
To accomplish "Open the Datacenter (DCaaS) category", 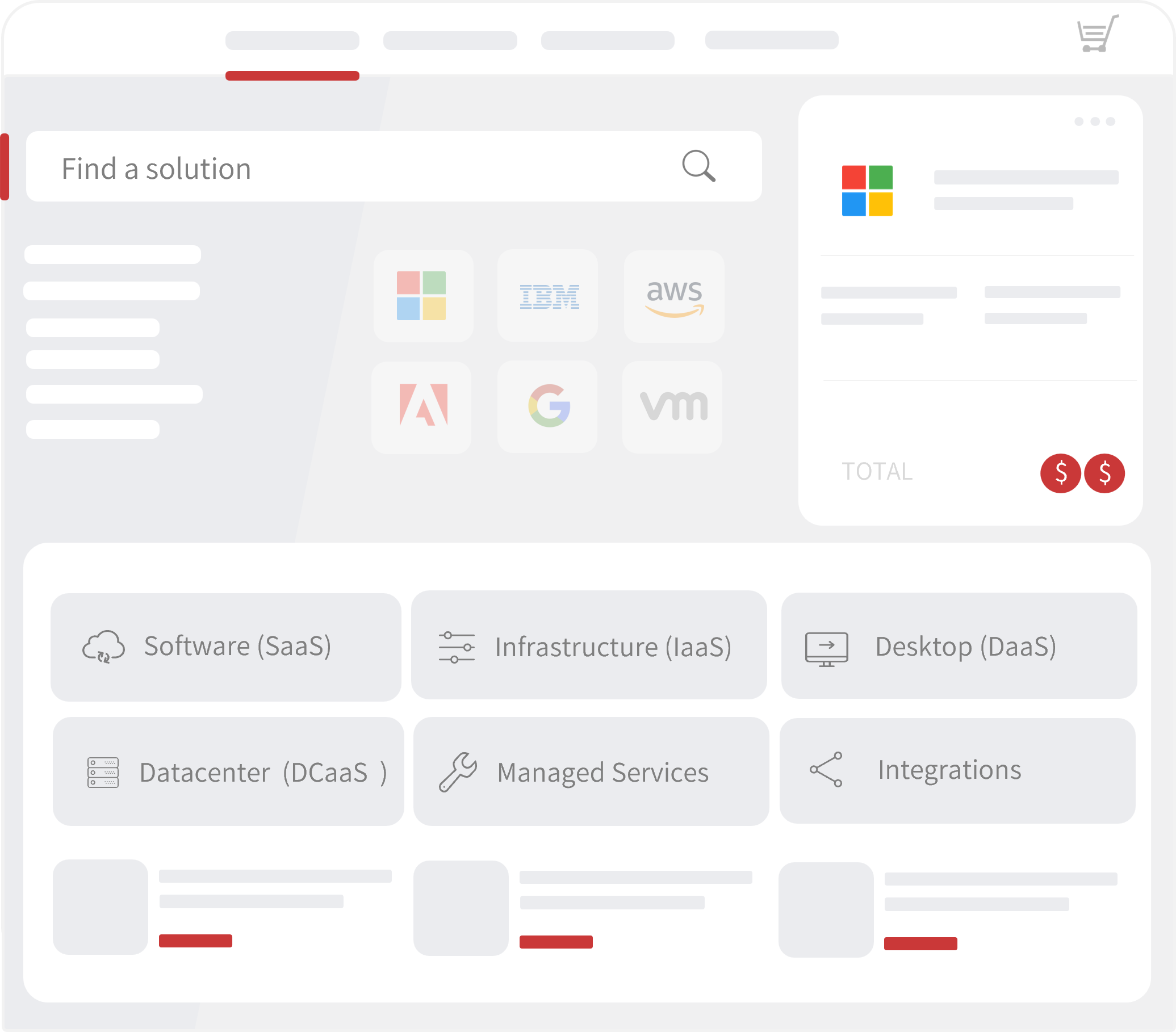I will click(228, 771).
